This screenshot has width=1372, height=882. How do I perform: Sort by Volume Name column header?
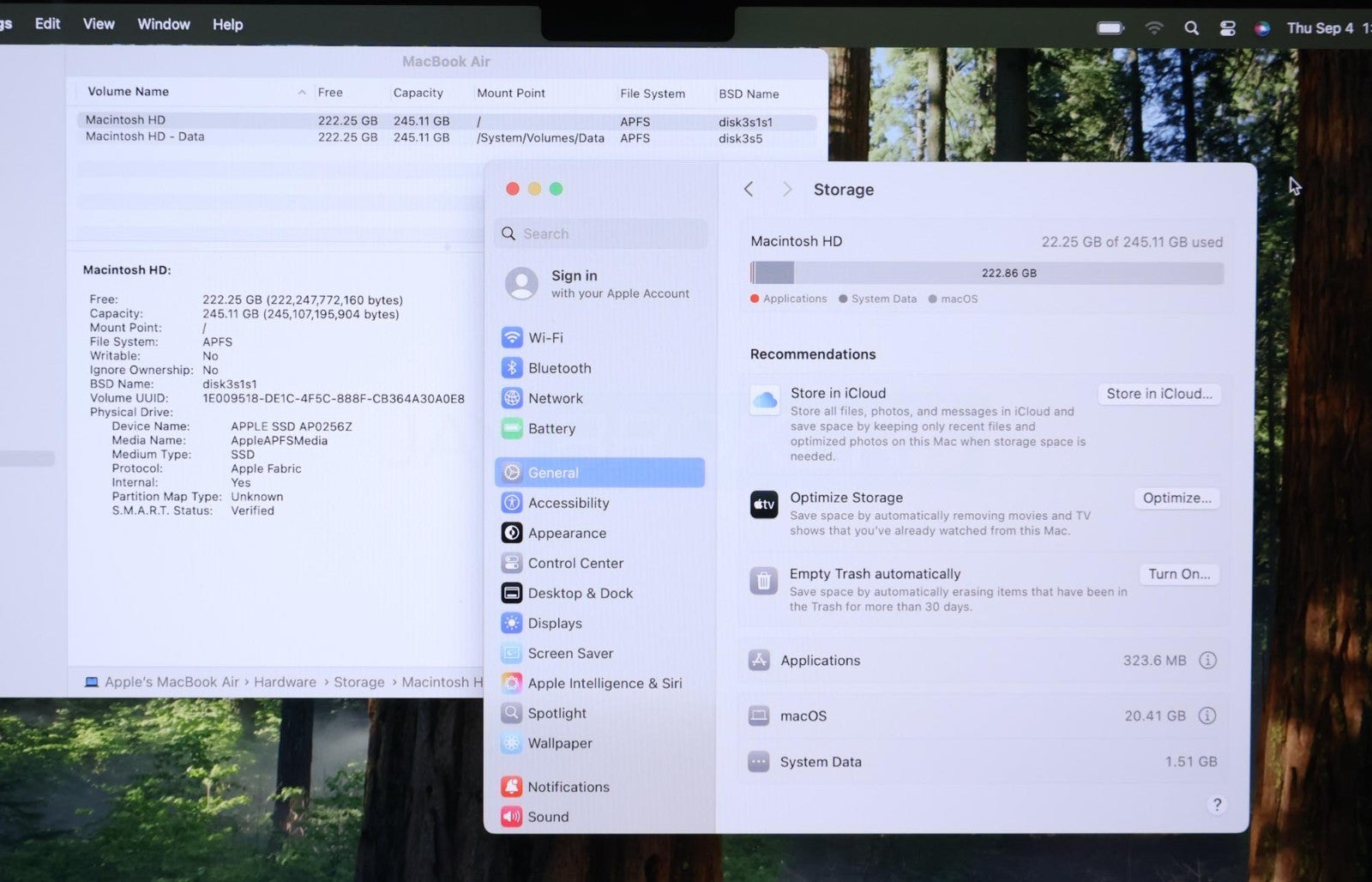click(128, 91)
